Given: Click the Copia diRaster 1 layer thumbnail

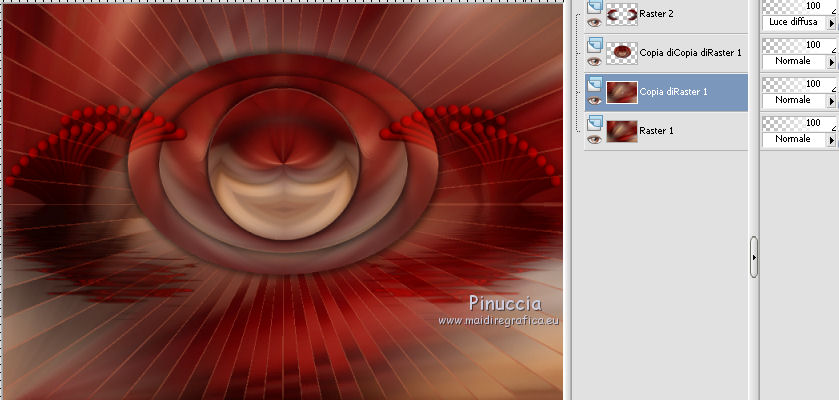Looking at the screenshot, I should click(x=622, y=92).
